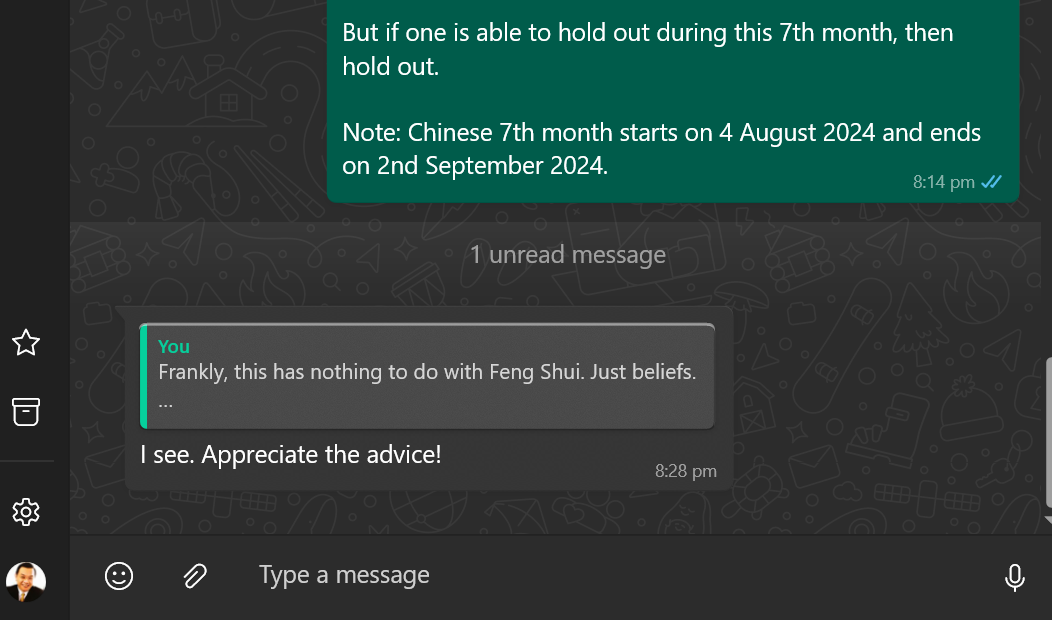Start voice recording with microphone icon
Viewport: 1052px width, 620px height.
pyautogui.click(x=1014, y=577)
